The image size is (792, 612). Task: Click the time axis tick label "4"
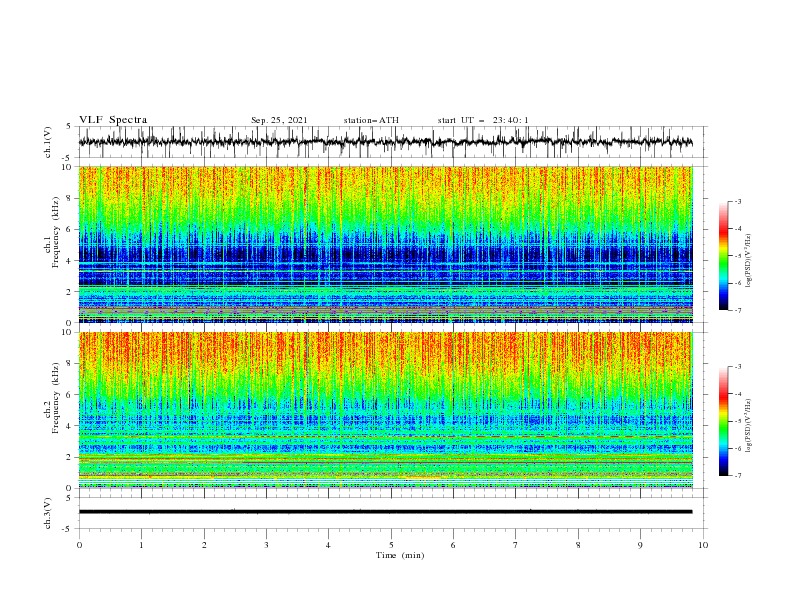coord(328,545)
